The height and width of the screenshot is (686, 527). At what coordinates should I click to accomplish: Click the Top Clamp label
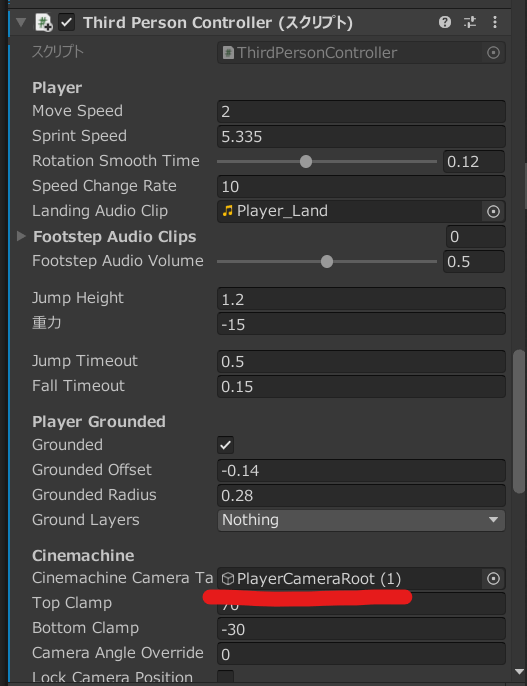tap(72, 603)
